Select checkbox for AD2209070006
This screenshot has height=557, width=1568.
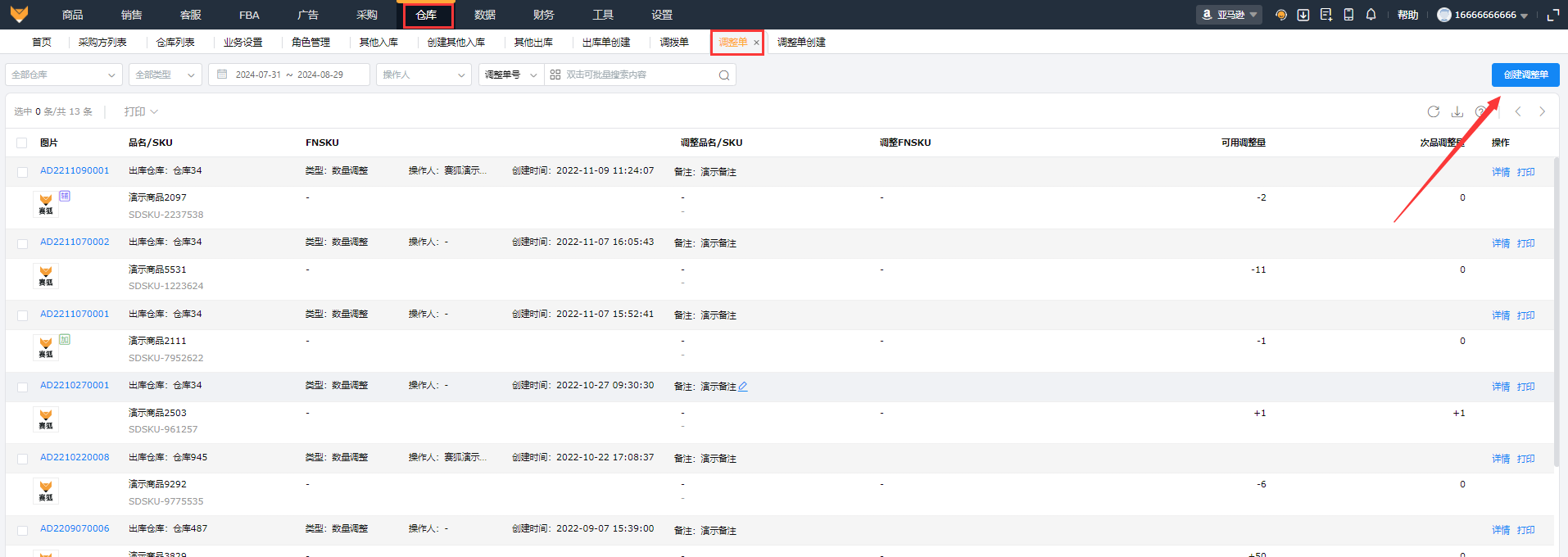click(x=23, y=530)
